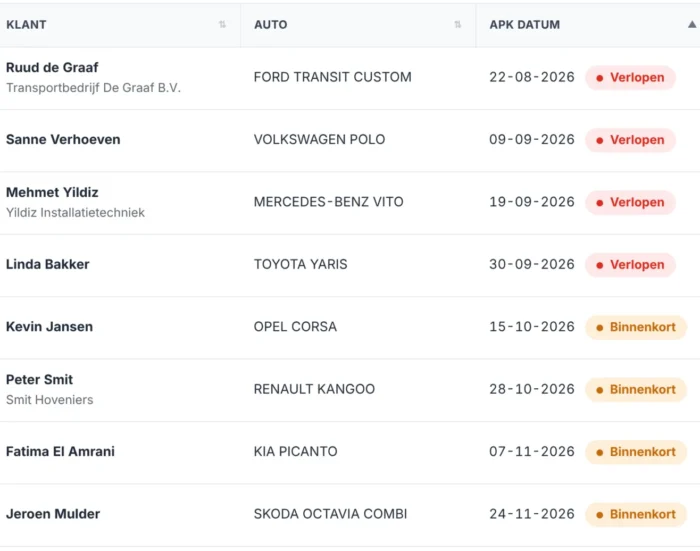Click Verlopen status for Linda Bakker

(630, 264)
